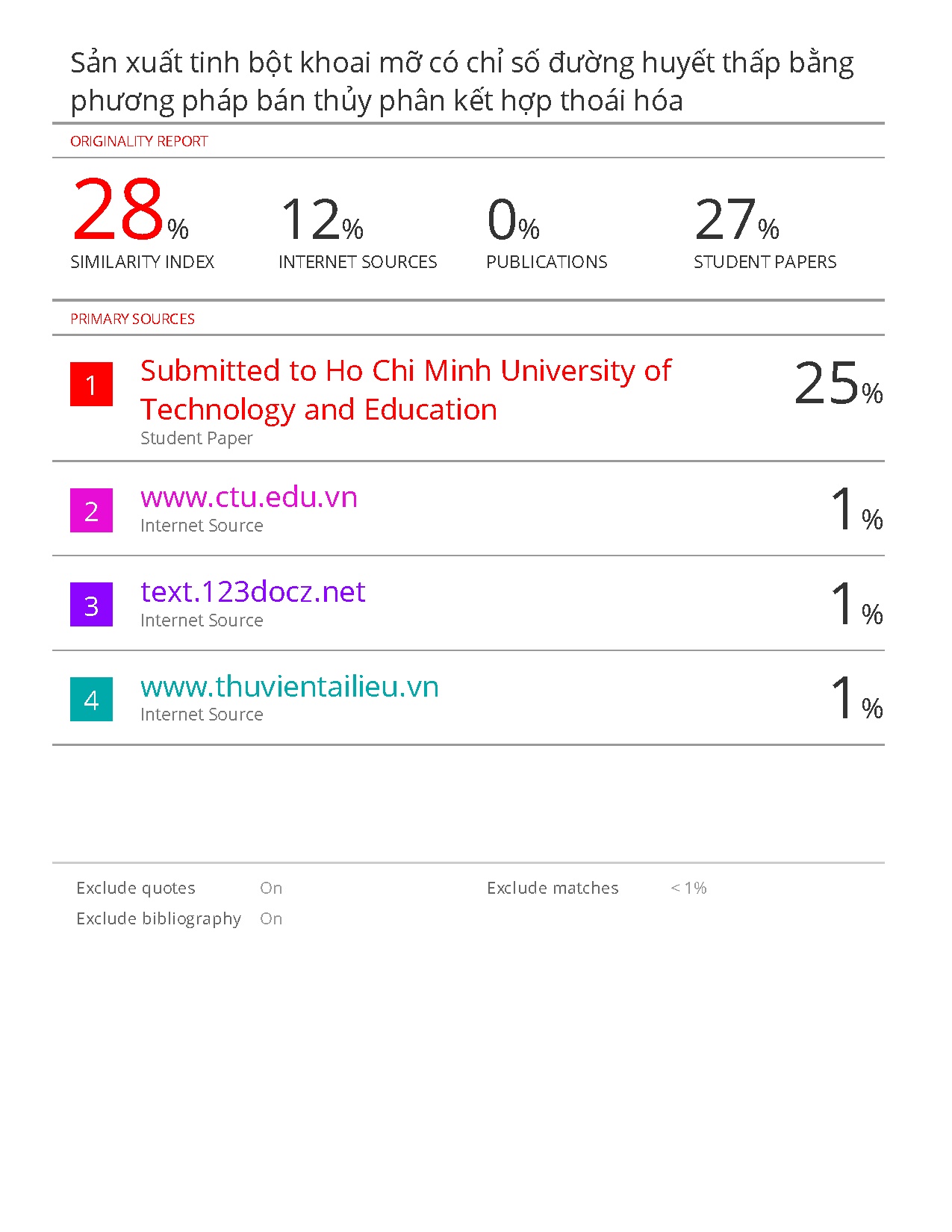Open the www.ctu.edu.vn source link
Screen dimensions: 952x1232
click(249, 497)
